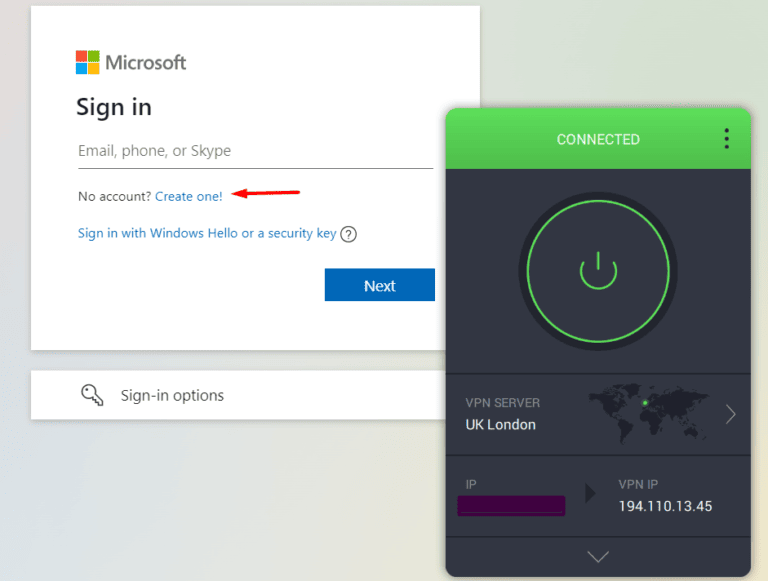The height and width of the screenshot is (581, 768).
Task: Click the Sign in heading
Action: click(114, 108)
